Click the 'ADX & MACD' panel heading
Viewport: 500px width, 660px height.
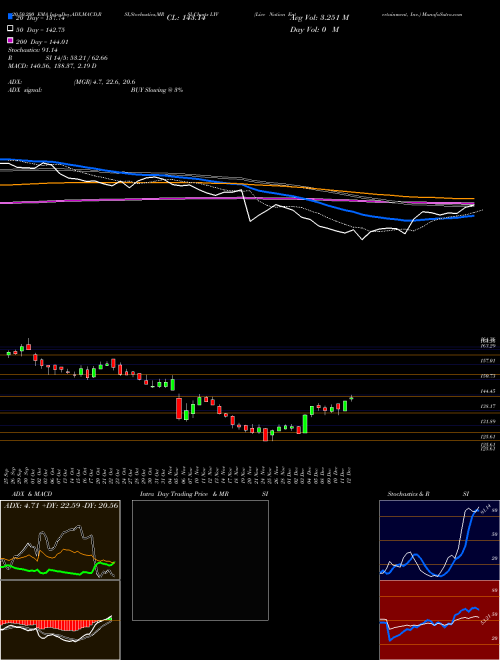30,494
